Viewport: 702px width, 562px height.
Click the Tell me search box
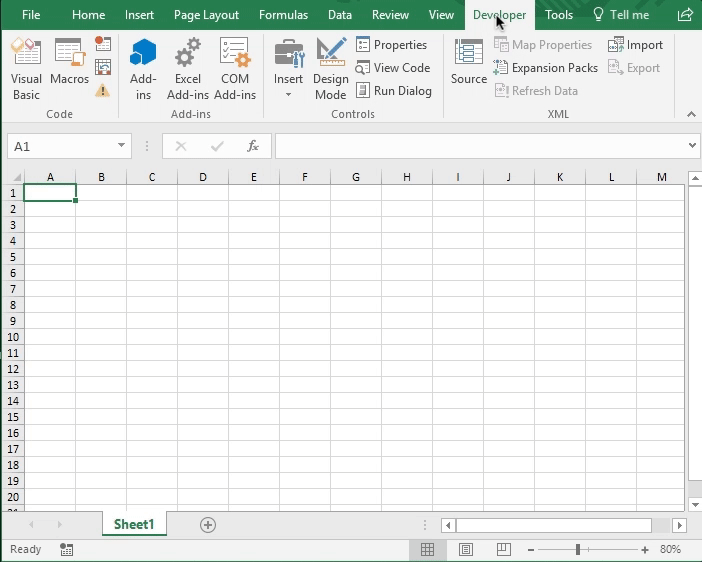pos(621,15)
